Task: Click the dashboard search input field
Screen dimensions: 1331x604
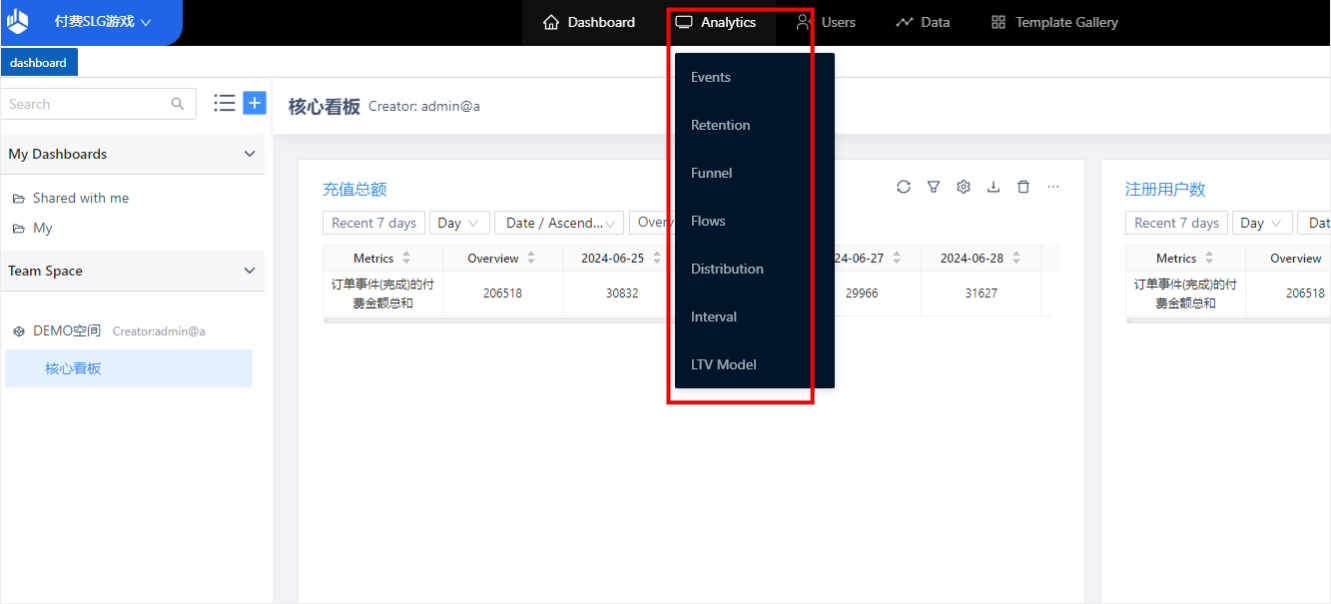Action: click(x=85, y=104)
